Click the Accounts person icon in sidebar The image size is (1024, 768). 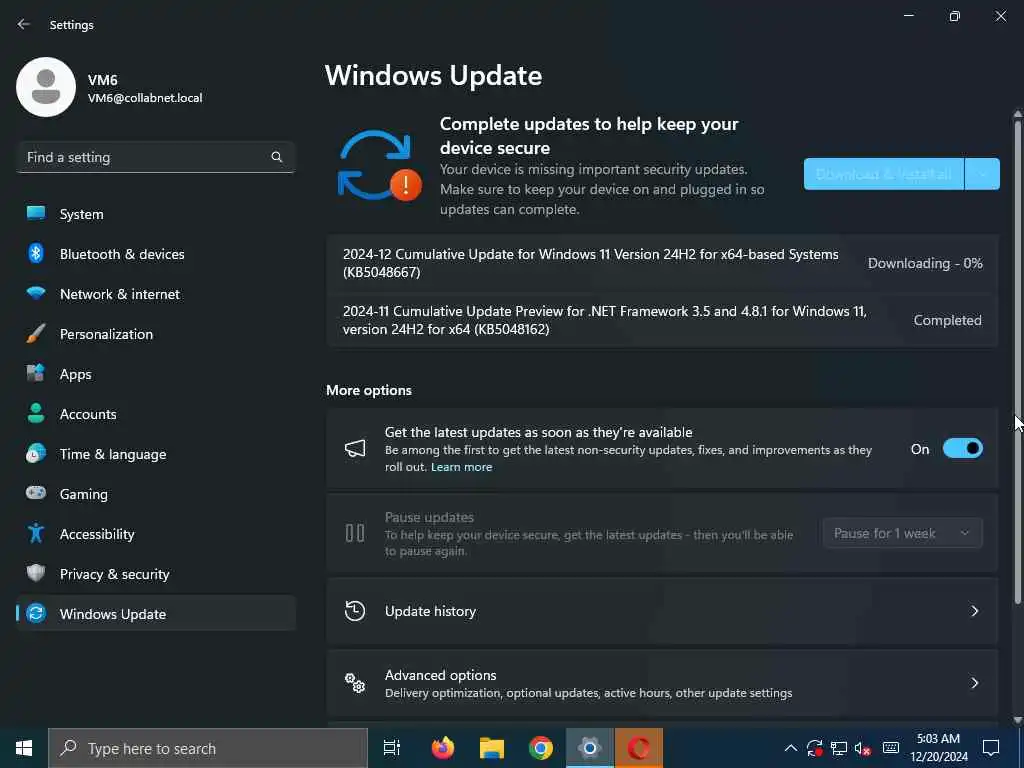click(36, 413)
